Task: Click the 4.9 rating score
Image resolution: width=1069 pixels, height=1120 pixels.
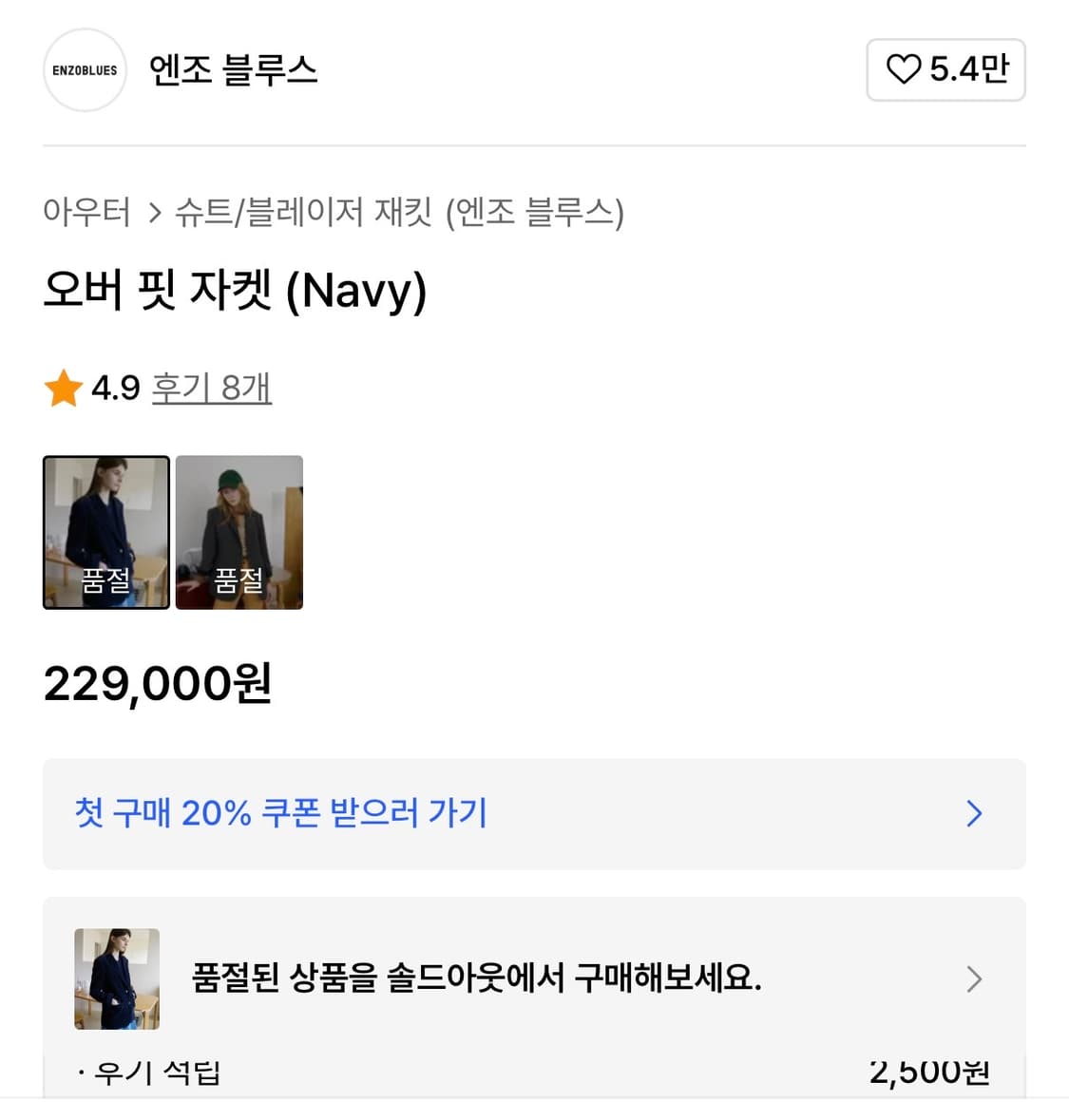Action: 115,388
